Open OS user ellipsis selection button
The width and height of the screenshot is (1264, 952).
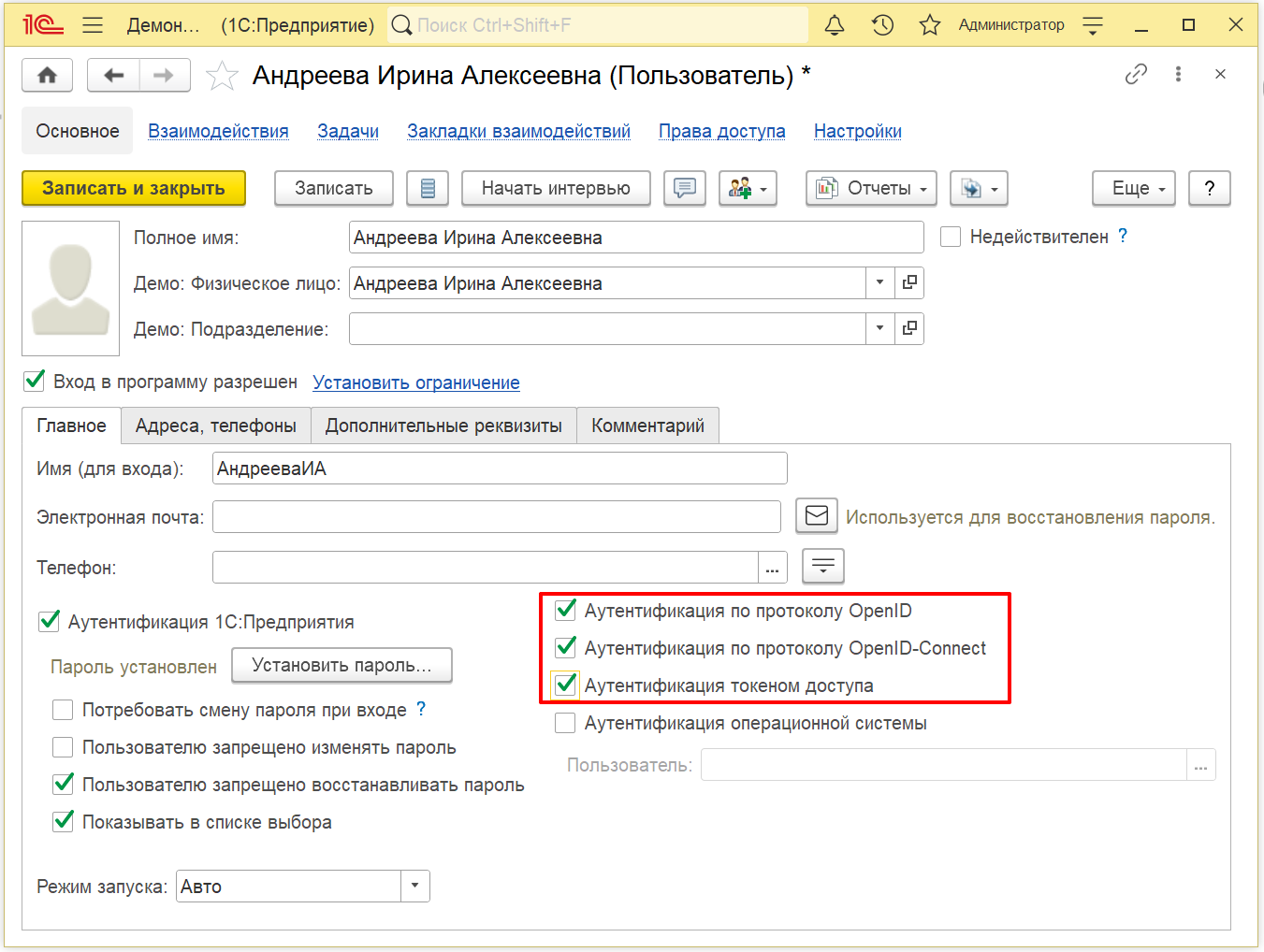click(x=1201, y=765)
